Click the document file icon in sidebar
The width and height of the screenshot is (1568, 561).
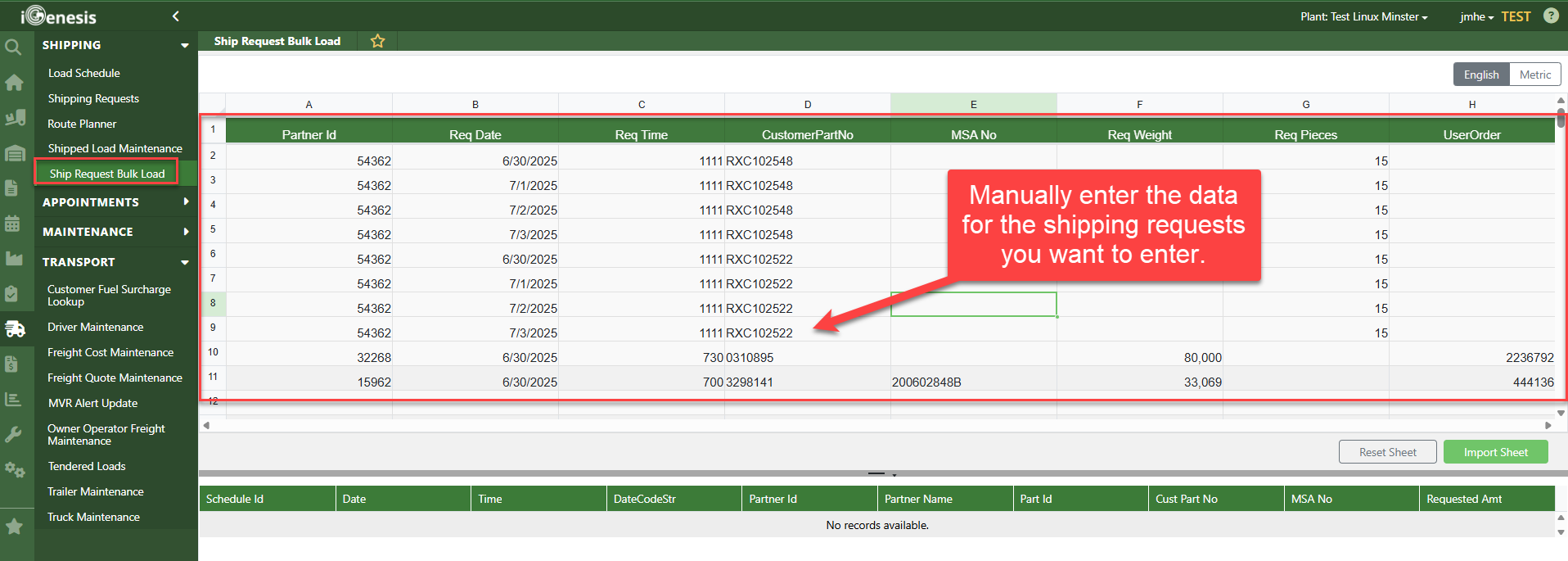(11, 188)
